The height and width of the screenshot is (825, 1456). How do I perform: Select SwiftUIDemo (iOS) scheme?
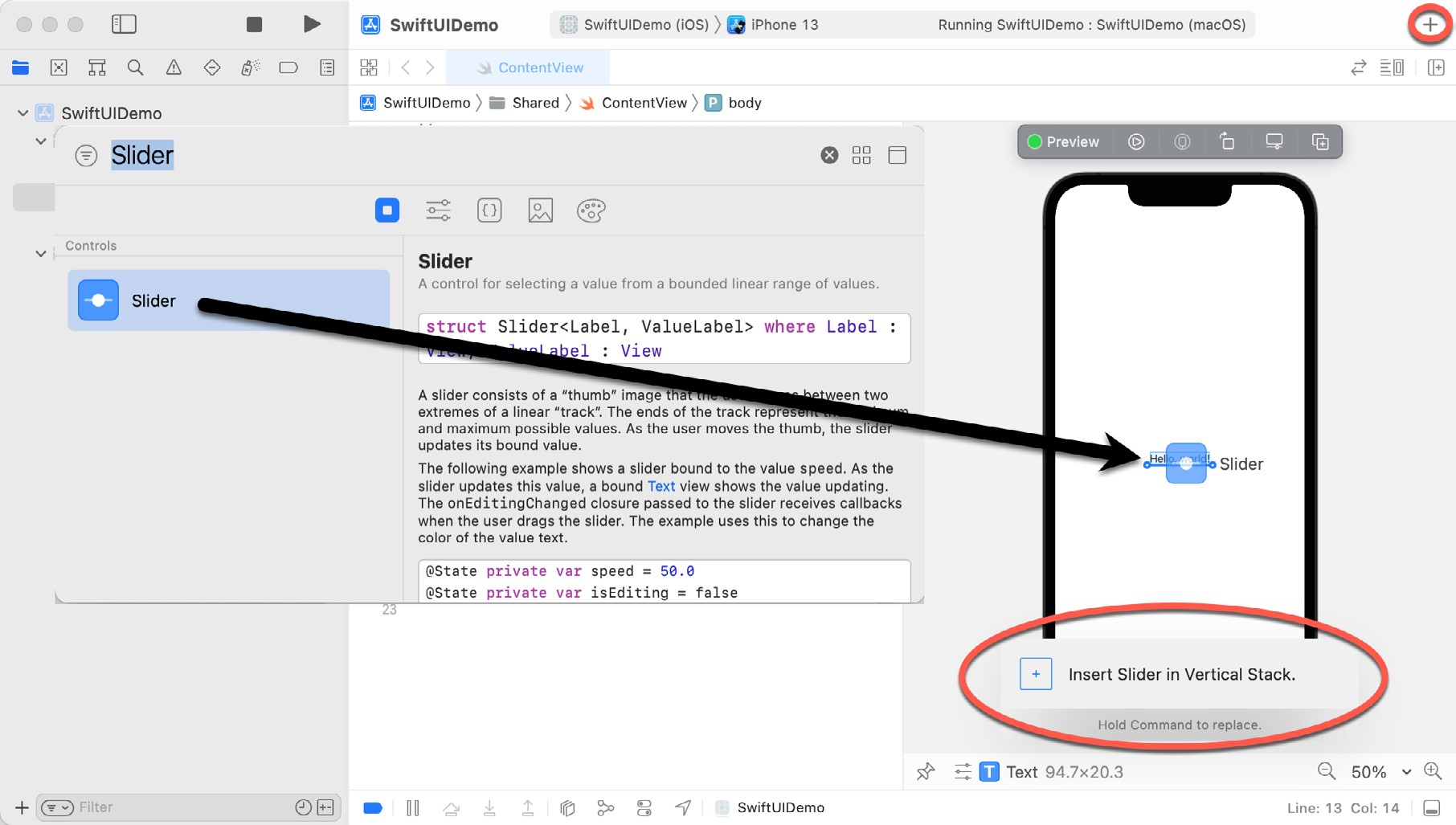click(x=634, y=25)
